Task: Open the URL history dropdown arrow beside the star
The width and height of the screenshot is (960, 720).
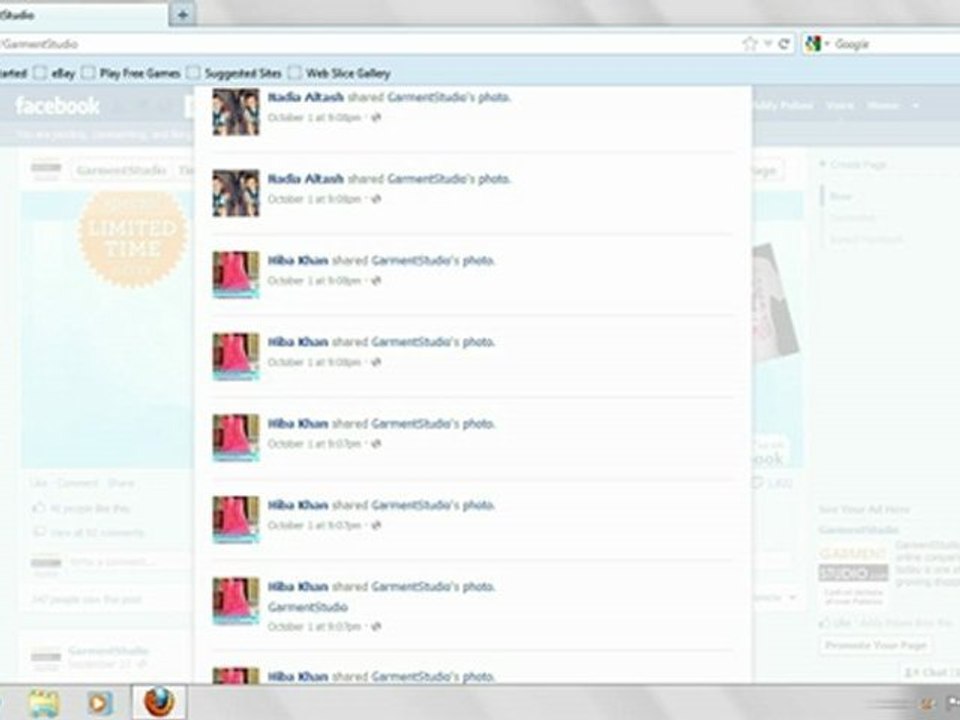Action: pyautogui.click(x=768, y=43)
